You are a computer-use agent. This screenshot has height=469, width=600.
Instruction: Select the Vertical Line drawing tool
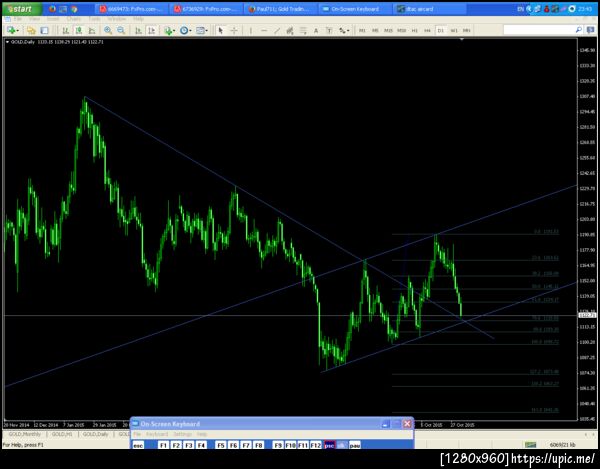point(251,30)
